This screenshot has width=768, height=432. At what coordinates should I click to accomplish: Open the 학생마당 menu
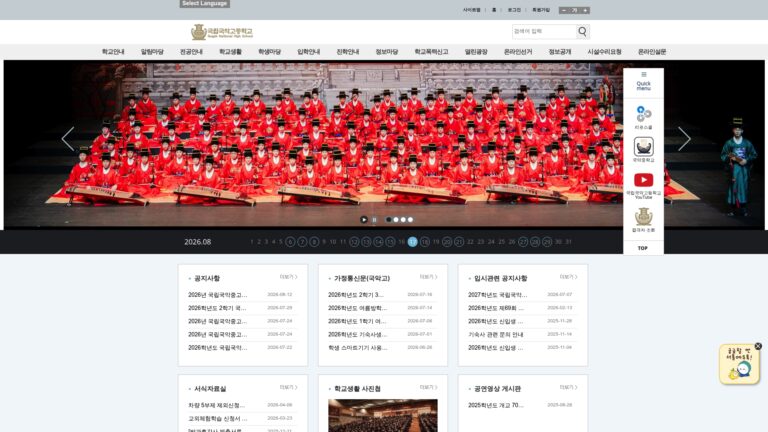269,51
